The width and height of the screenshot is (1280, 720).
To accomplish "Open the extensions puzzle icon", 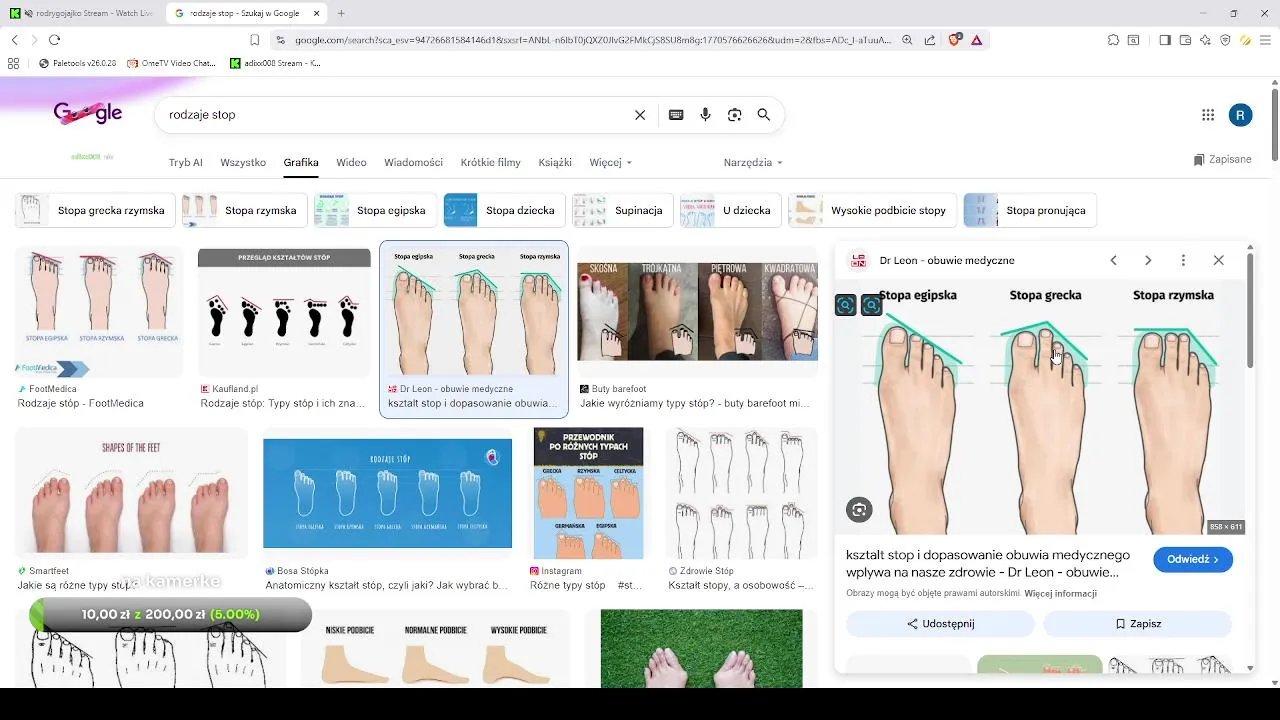I will point(1113,40).
